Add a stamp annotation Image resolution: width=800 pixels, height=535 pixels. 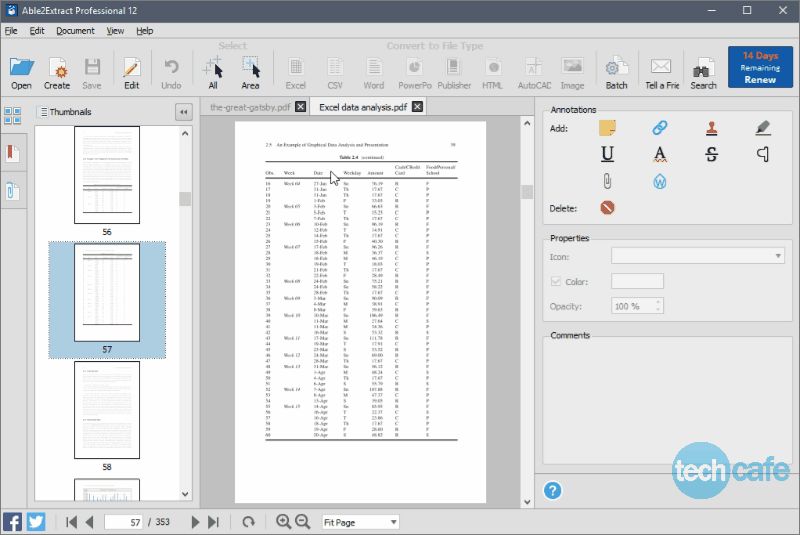click(711, 128)
